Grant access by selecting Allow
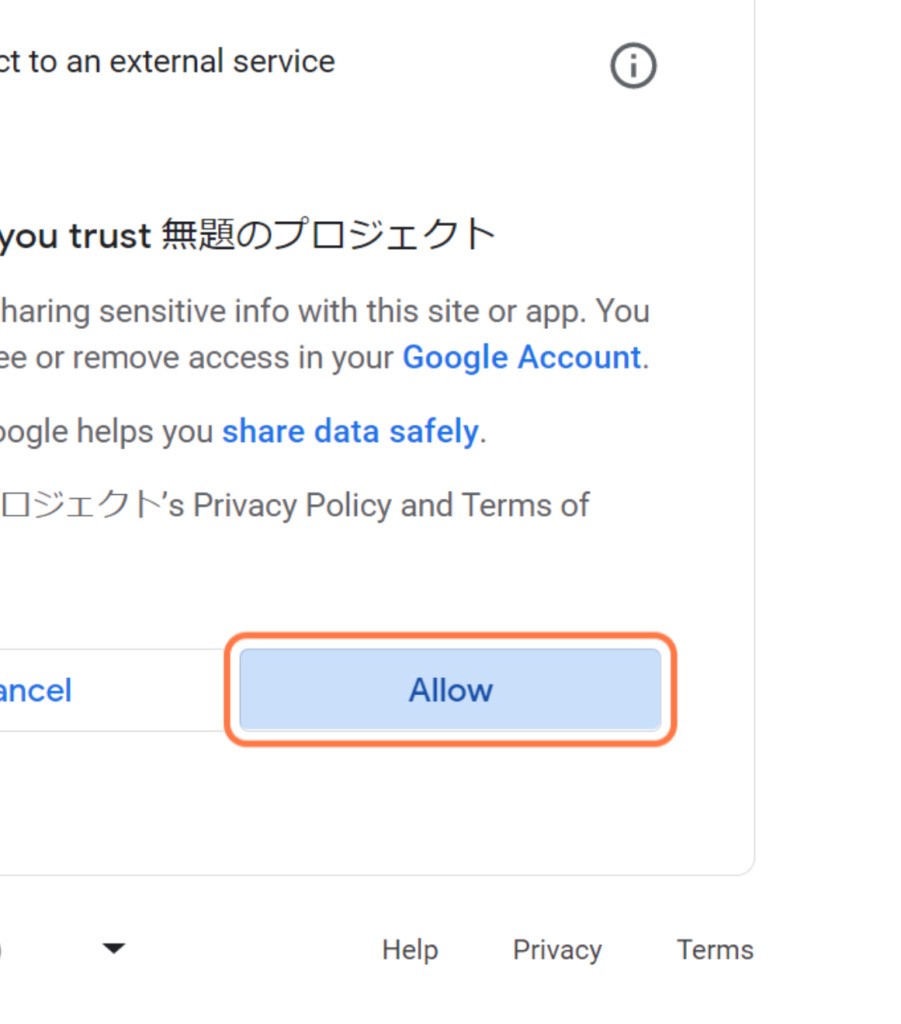The width and height of the screenshot is (901, 1024). pos(450,689)
